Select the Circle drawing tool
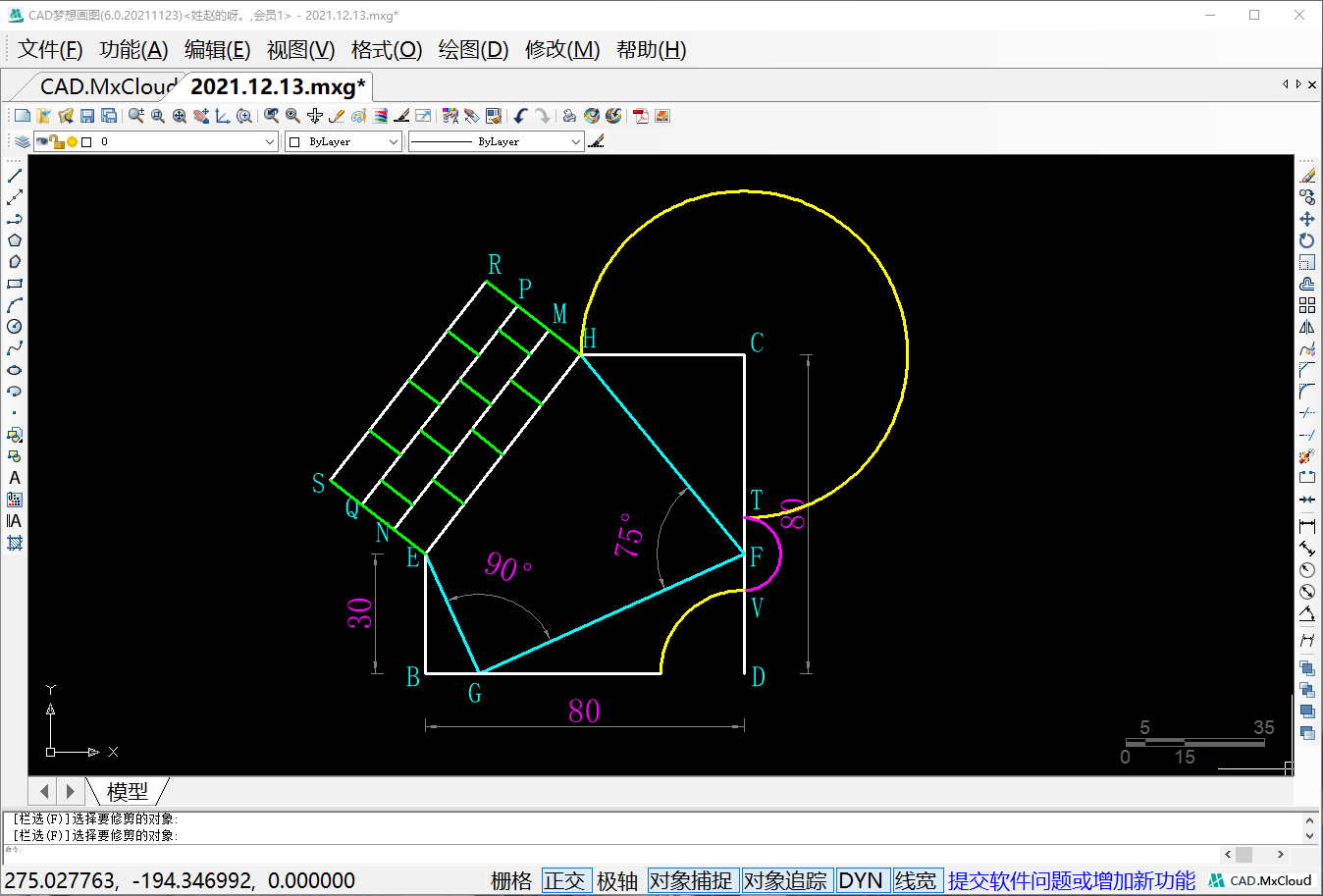This screenshot has height=896, width=1323. click(x=15, y=327)
